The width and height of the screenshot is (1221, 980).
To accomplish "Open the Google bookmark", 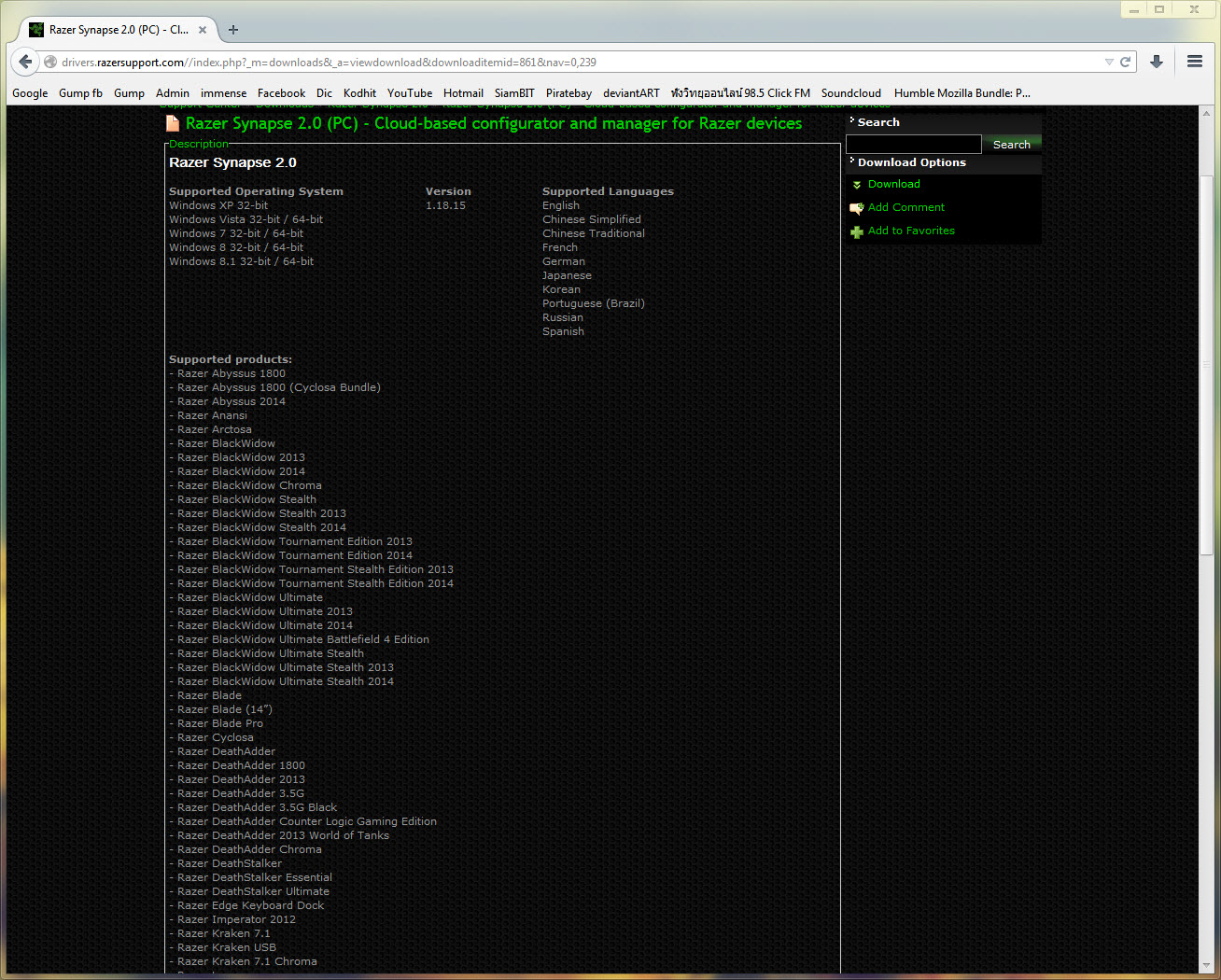I will click(30, 93).
